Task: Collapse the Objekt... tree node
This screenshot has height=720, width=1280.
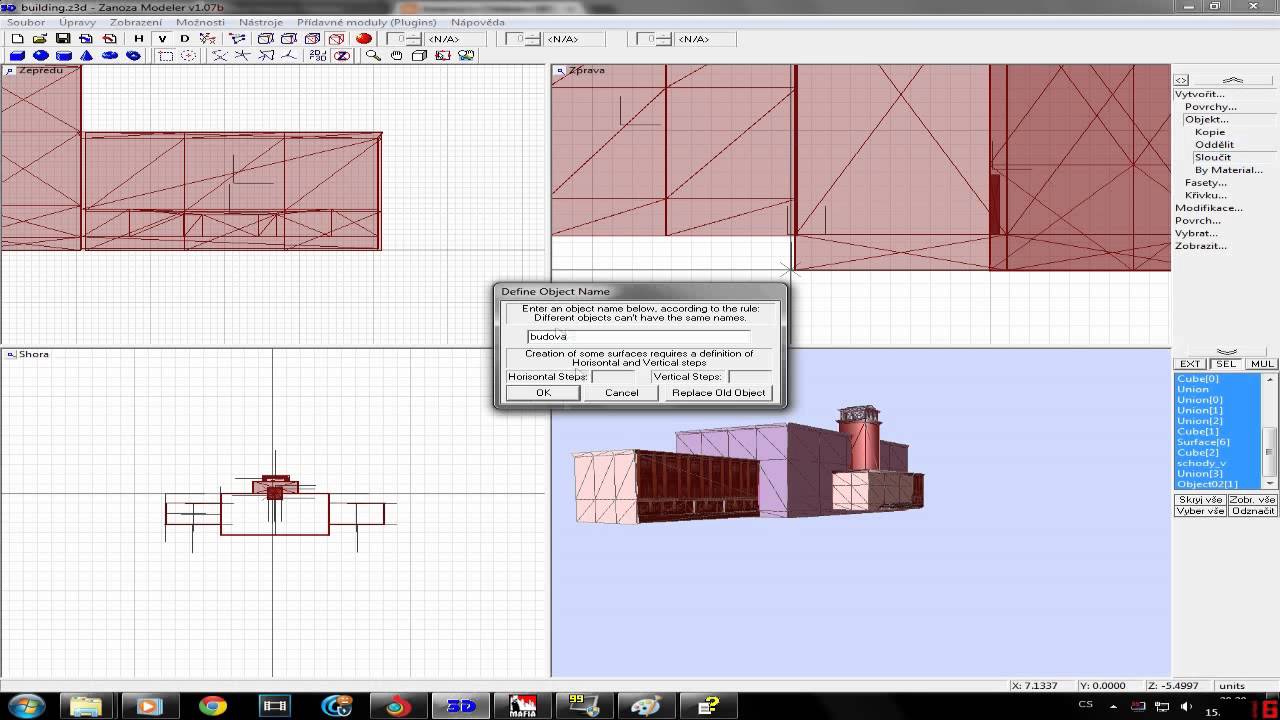Action: coord(1207,119)
